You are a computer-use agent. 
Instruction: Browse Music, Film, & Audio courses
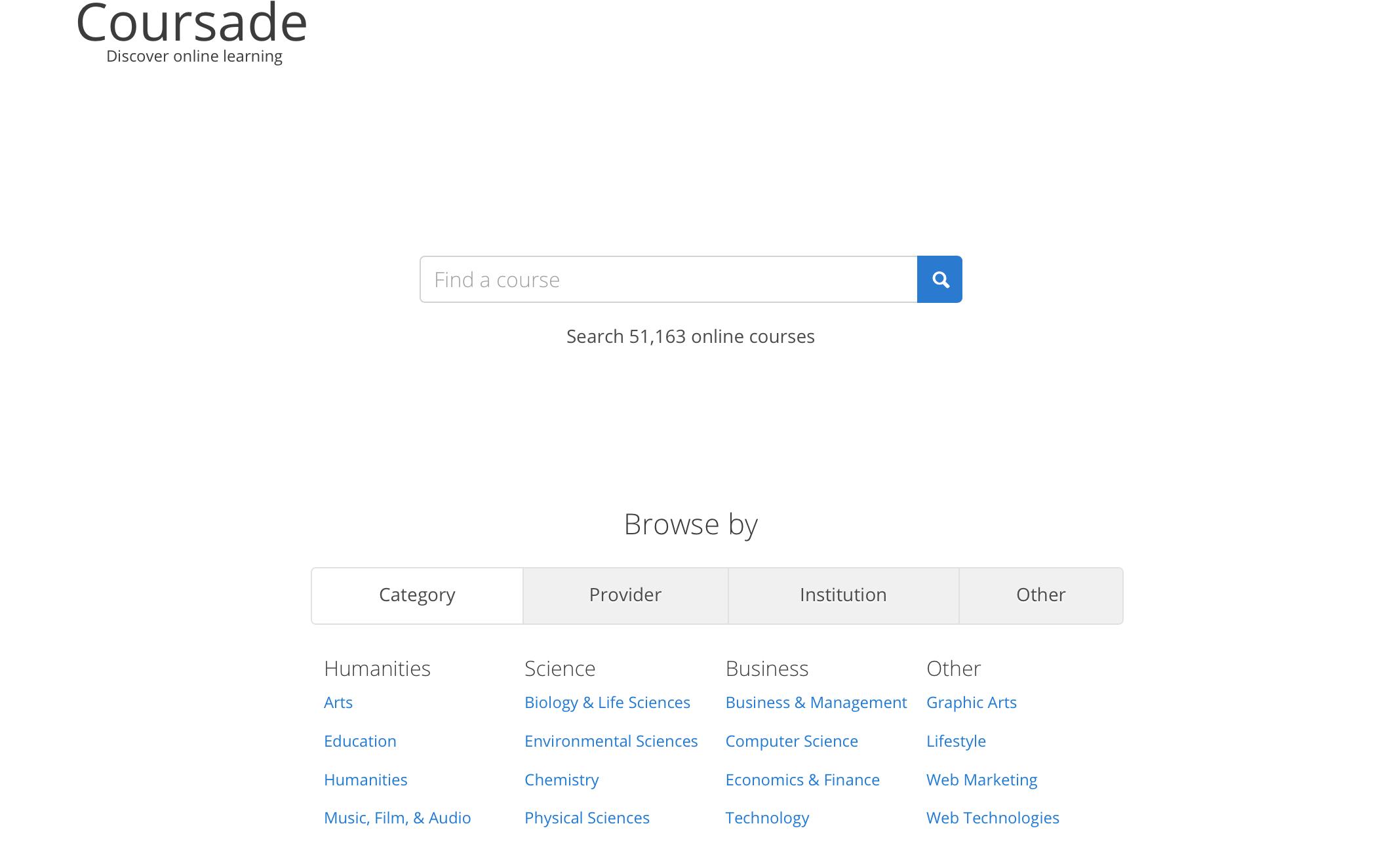click(397, 818)
